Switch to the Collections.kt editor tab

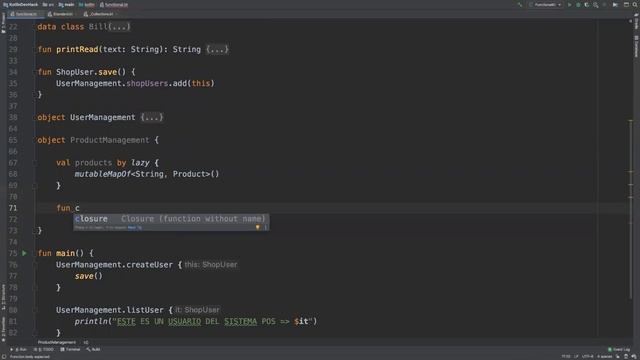(100, 14)
